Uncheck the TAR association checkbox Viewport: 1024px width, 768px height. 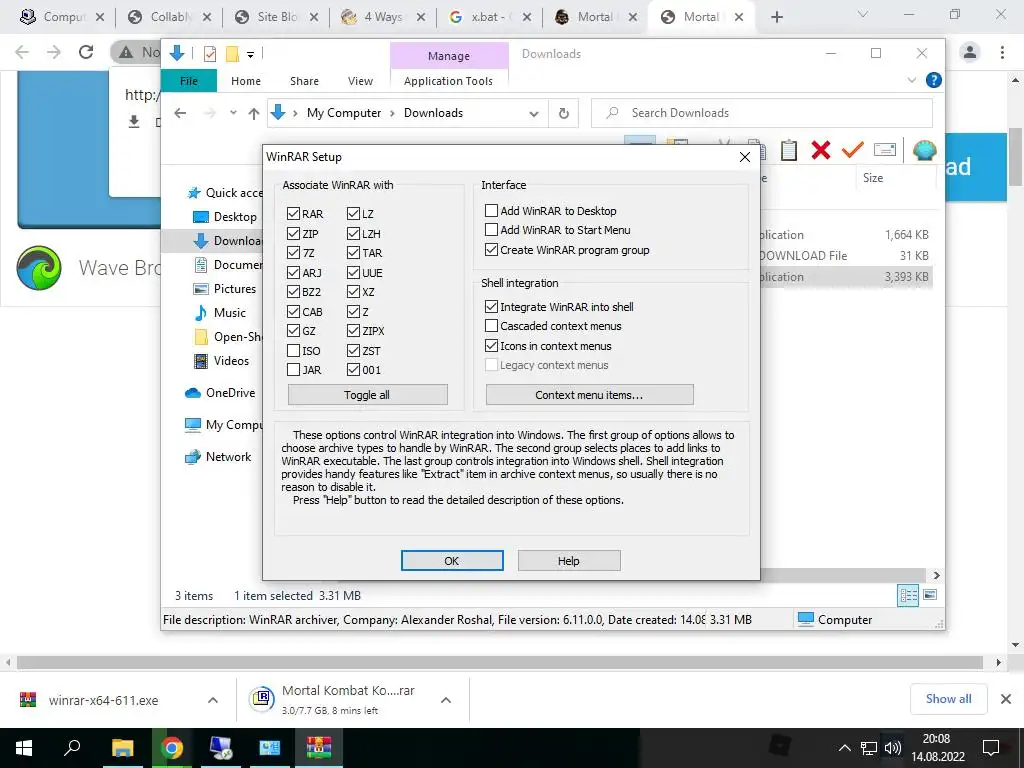tap(353, 253)
